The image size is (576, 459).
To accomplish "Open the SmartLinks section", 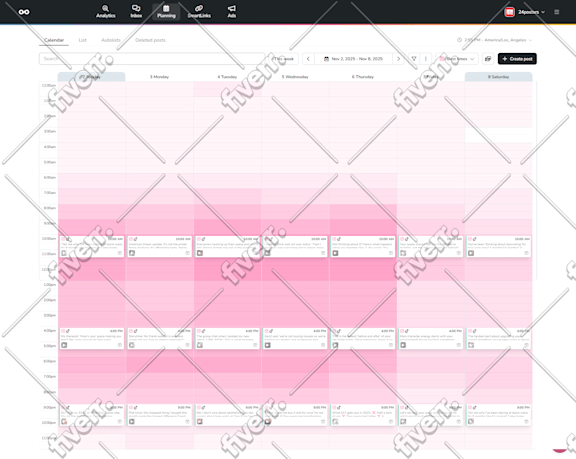I will 199,11.
